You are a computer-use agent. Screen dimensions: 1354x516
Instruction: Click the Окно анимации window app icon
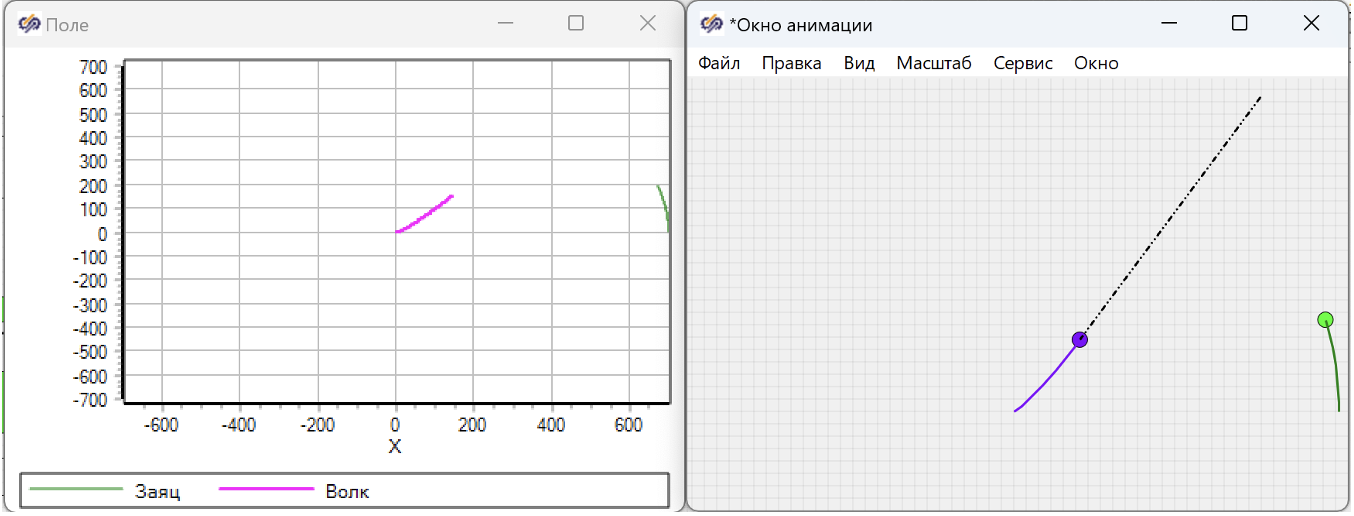tap(712, 24)
